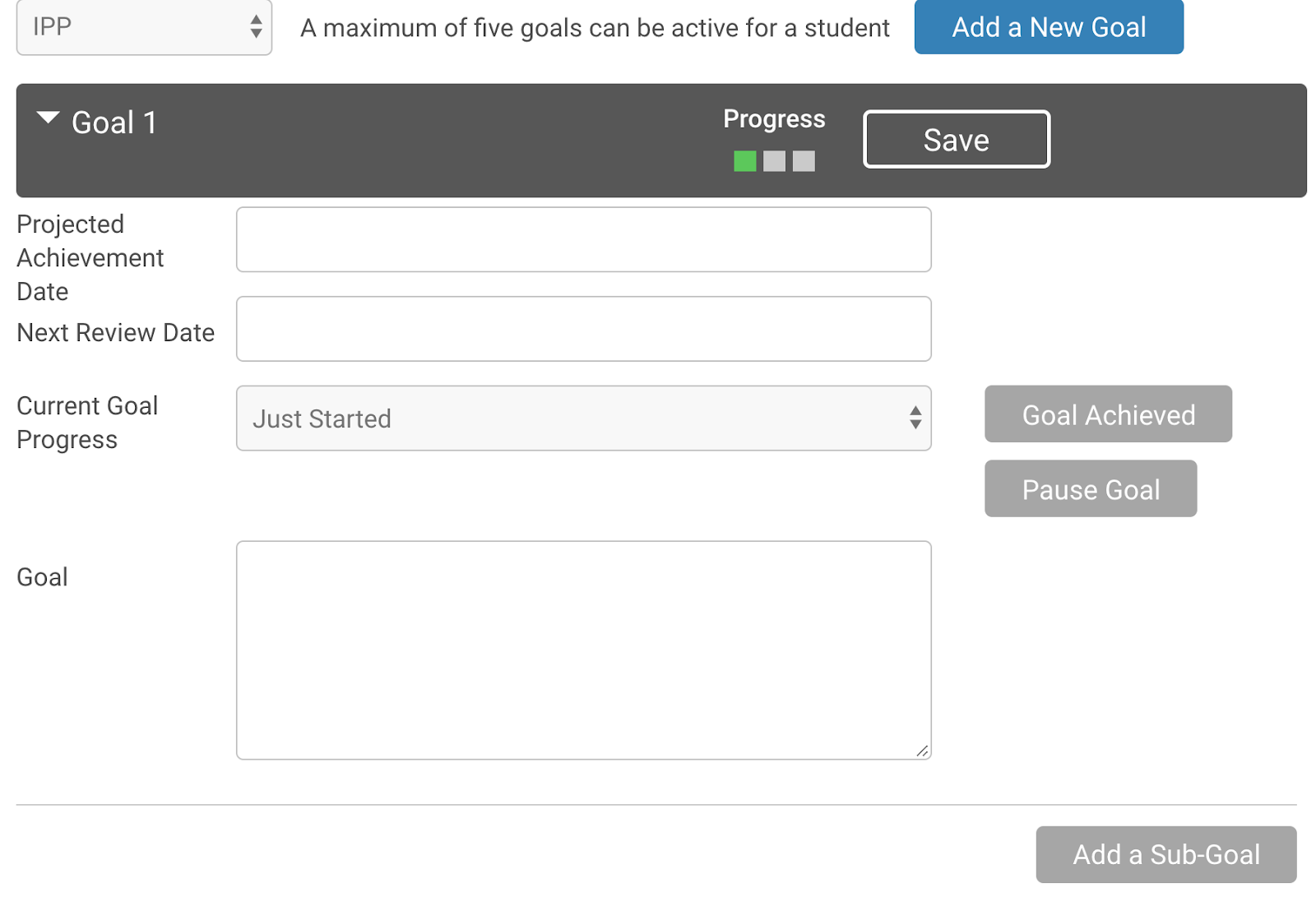Viewport: 1316px width, 911px height.
Task: Click the Projected Achievement Date field
Action: (584, 239)
